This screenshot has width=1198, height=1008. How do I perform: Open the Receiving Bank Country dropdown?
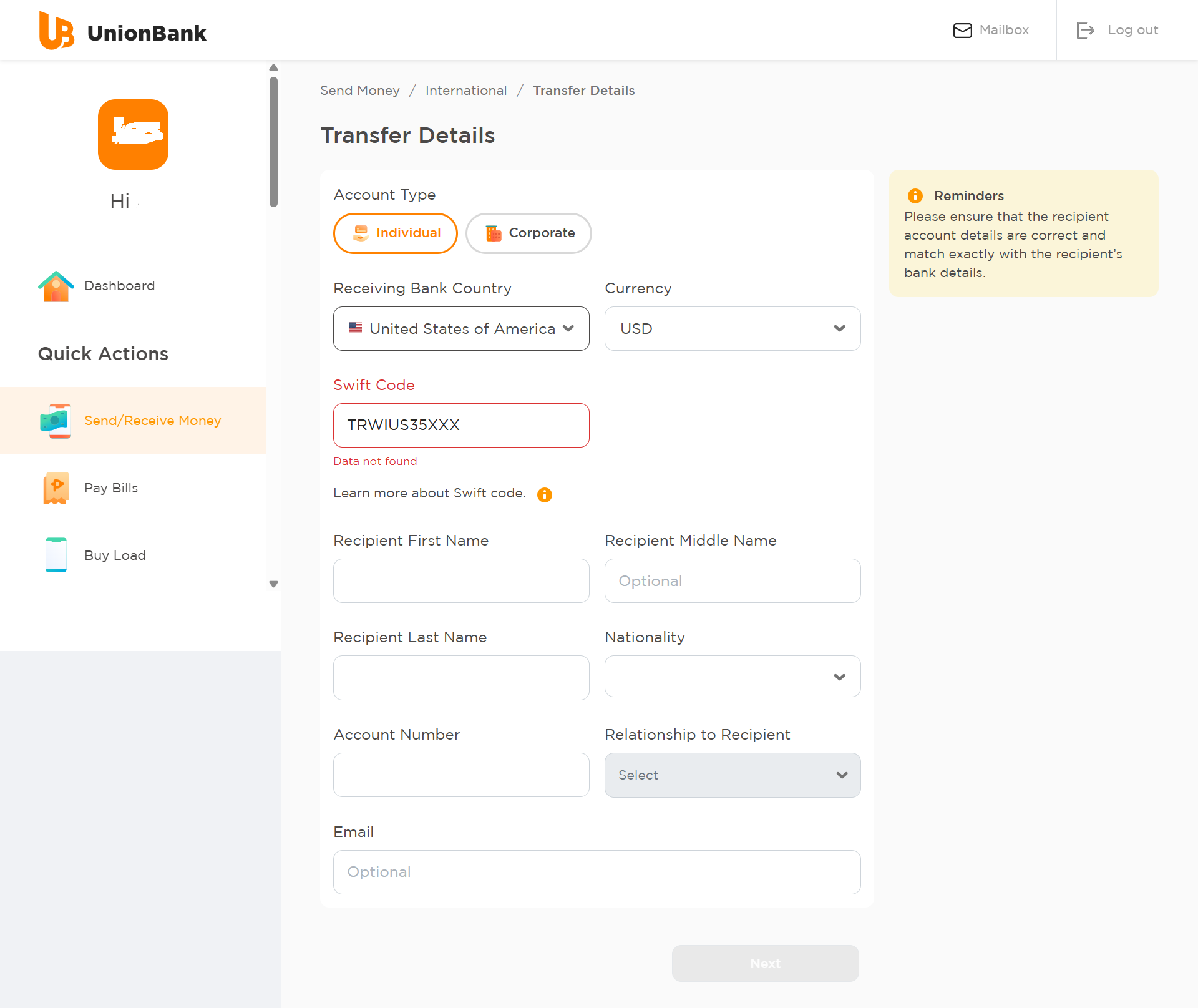point(461,328)
